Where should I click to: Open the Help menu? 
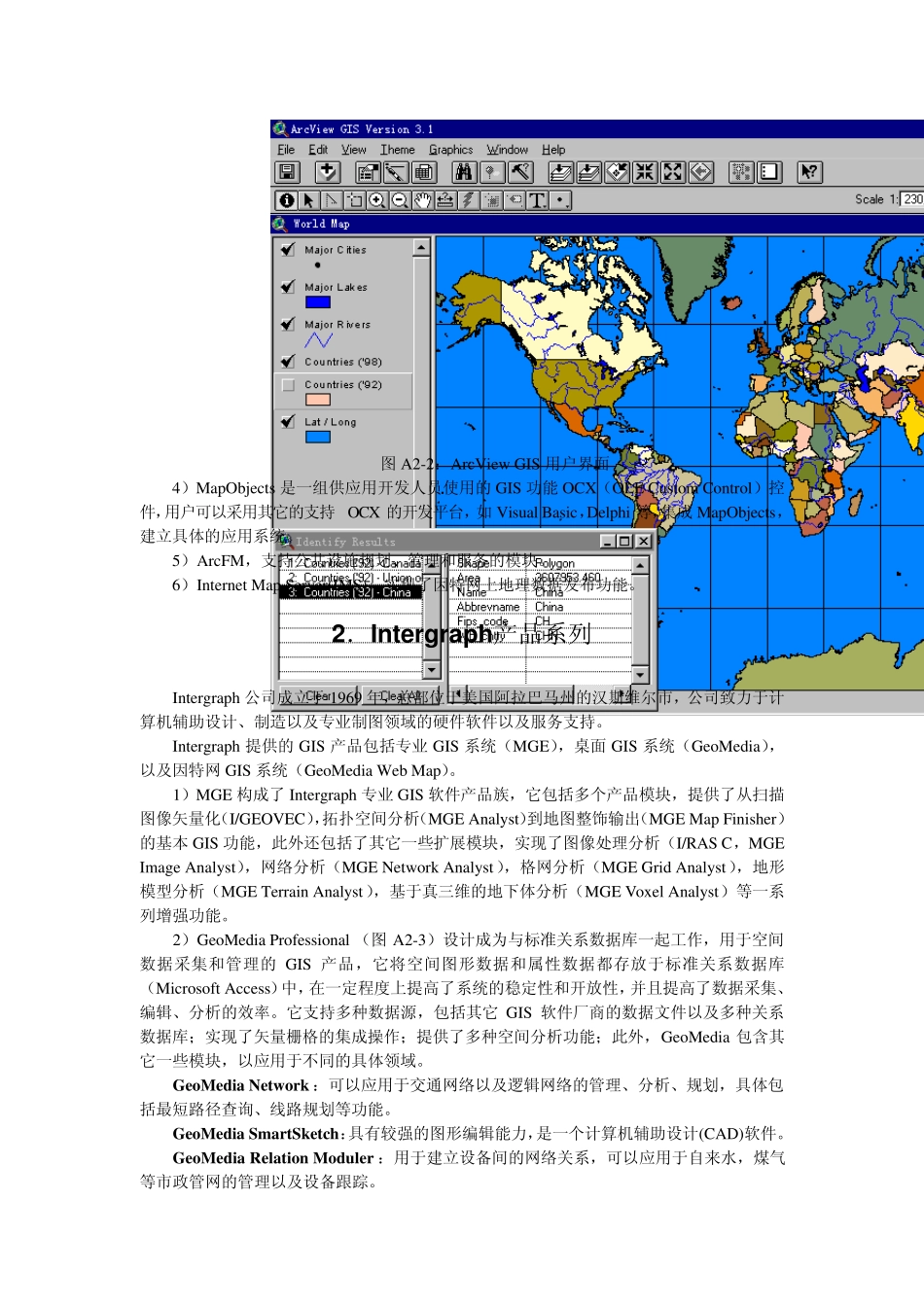coord(553,150)
